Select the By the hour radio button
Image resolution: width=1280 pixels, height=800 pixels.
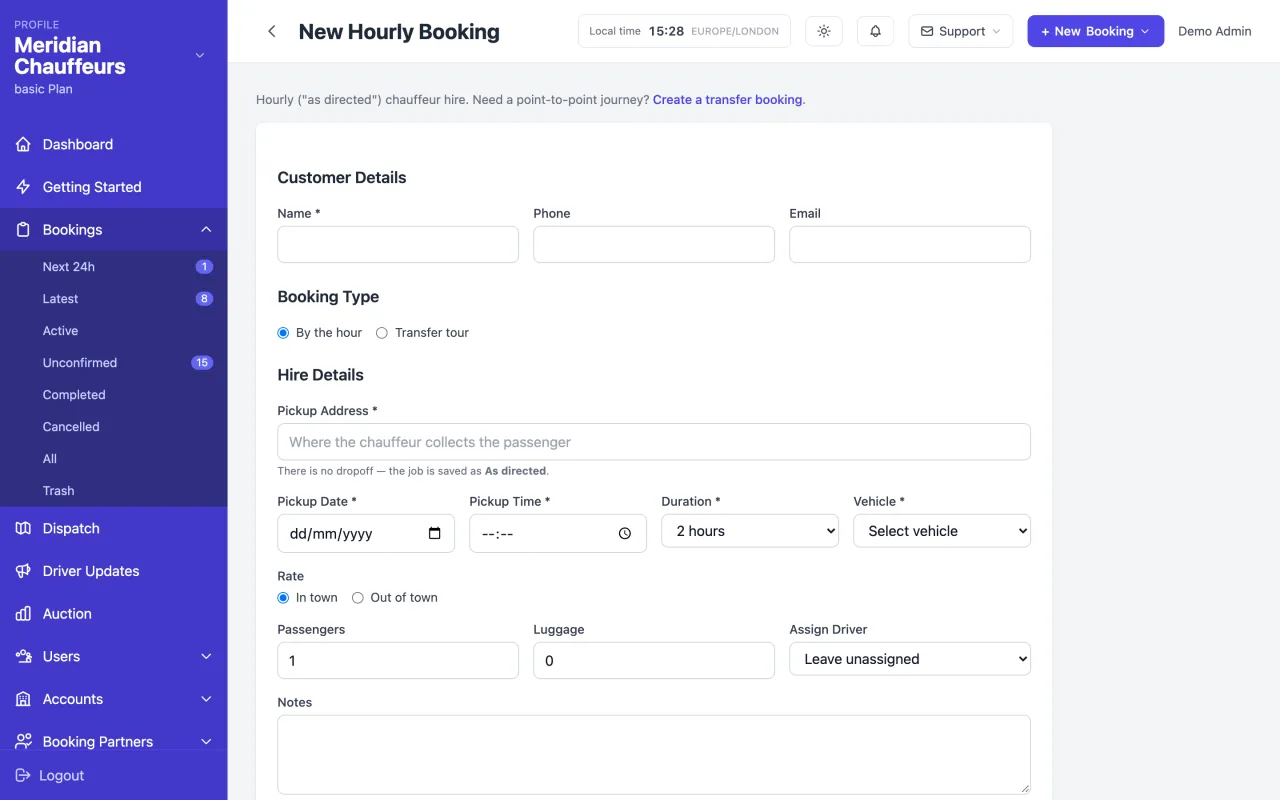283,333
